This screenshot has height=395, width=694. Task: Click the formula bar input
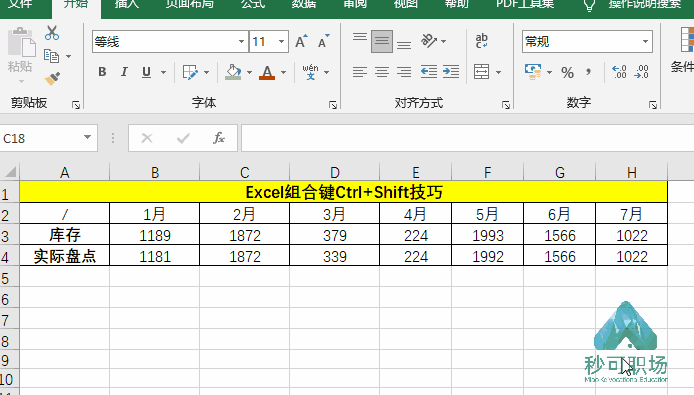pyautogui.click(x=467, y=138)
